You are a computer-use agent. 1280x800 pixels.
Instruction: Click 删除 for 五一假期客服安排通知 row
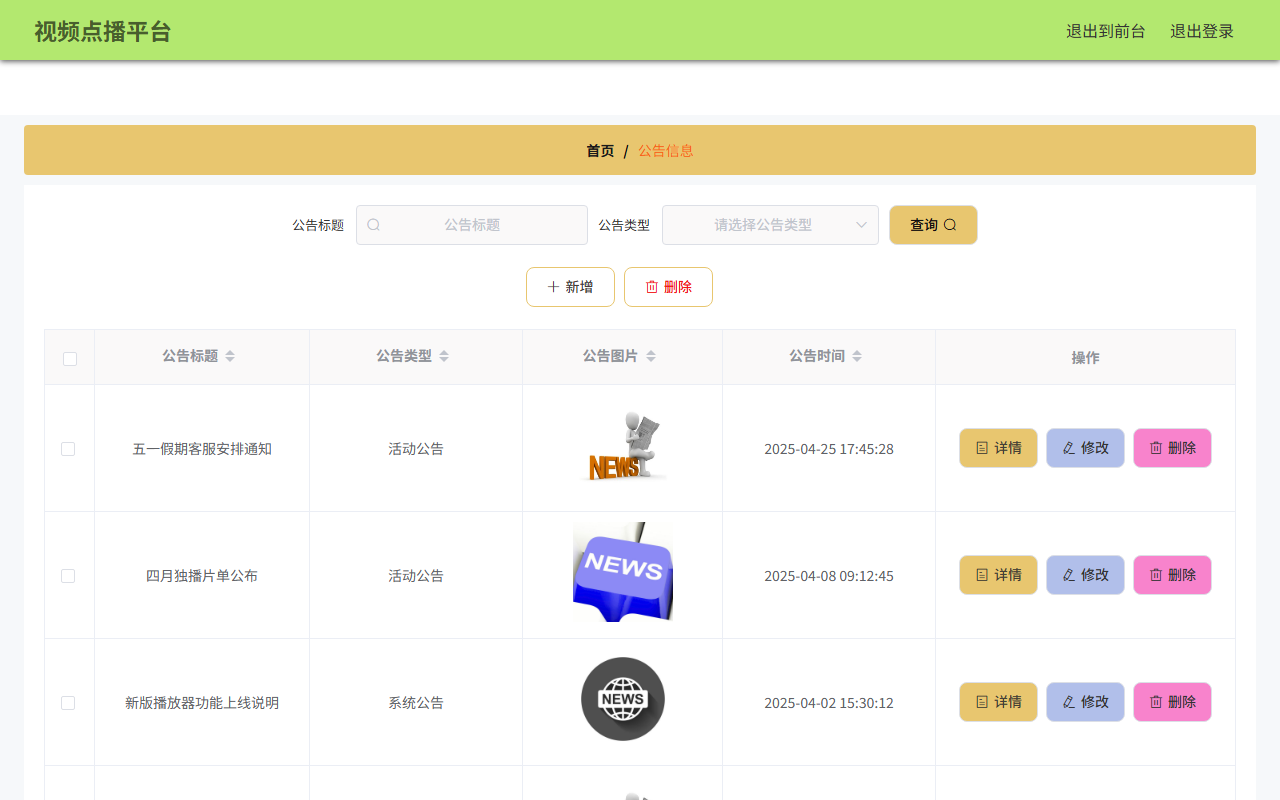(x=1172, y=448)
